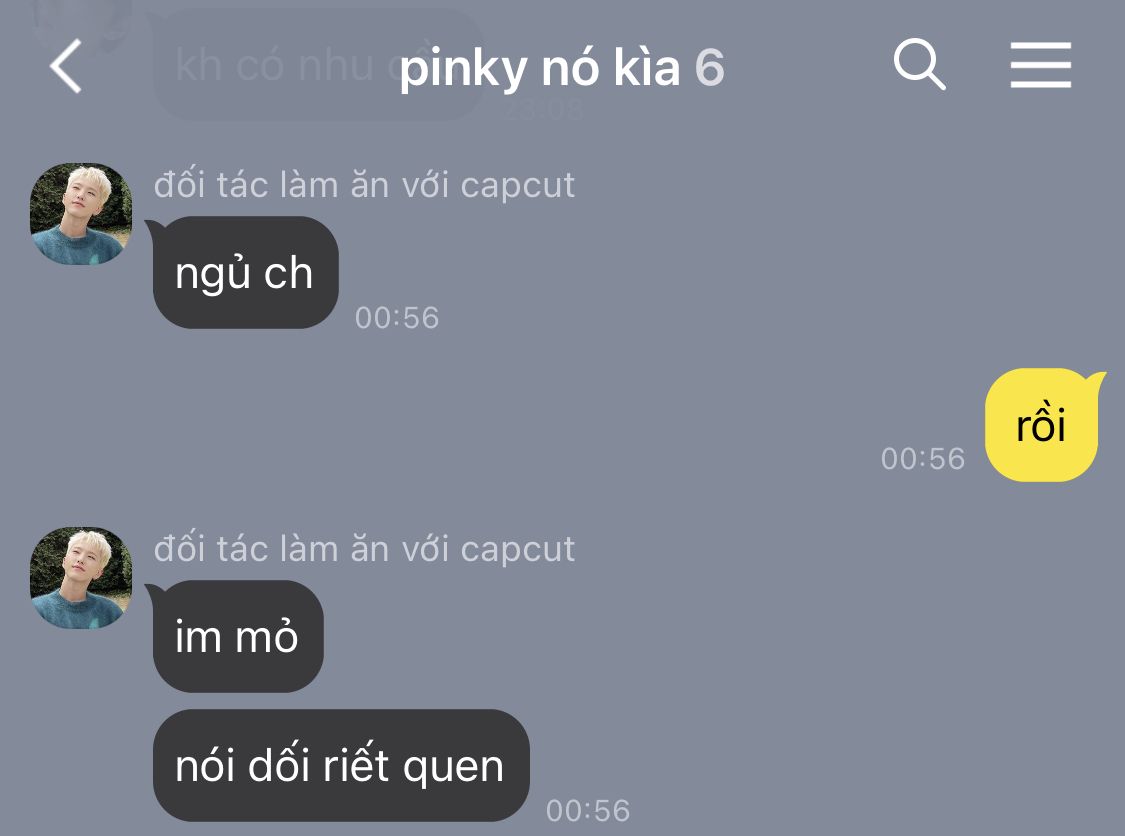Image resolution: width=1125 pixels, height=836 pixels.
Task: Select the yellow rồi message bubble
Action: coord(1042,425)
